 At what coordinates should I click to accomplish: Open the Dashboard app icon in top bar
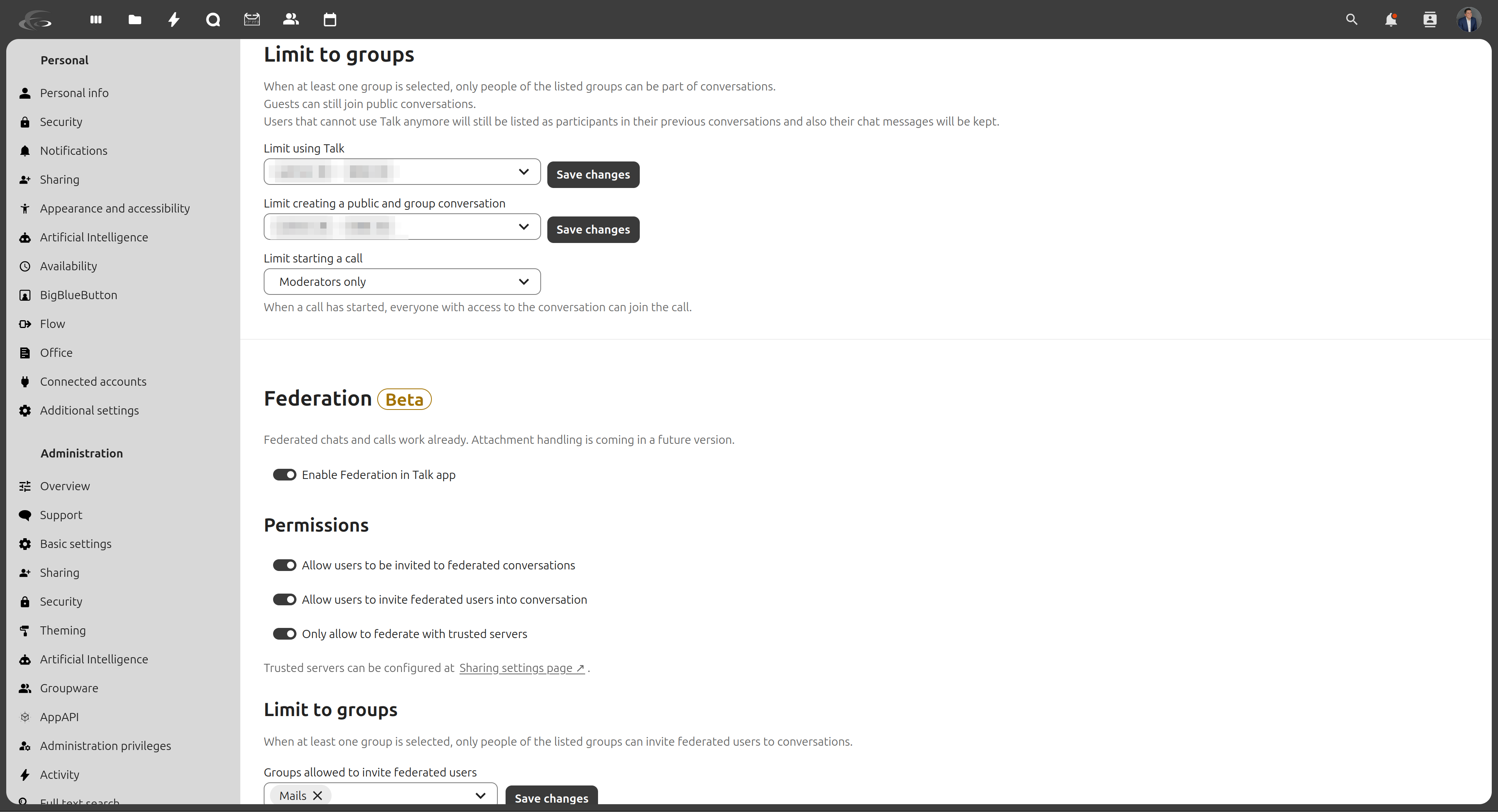click(x=96, y=20)
